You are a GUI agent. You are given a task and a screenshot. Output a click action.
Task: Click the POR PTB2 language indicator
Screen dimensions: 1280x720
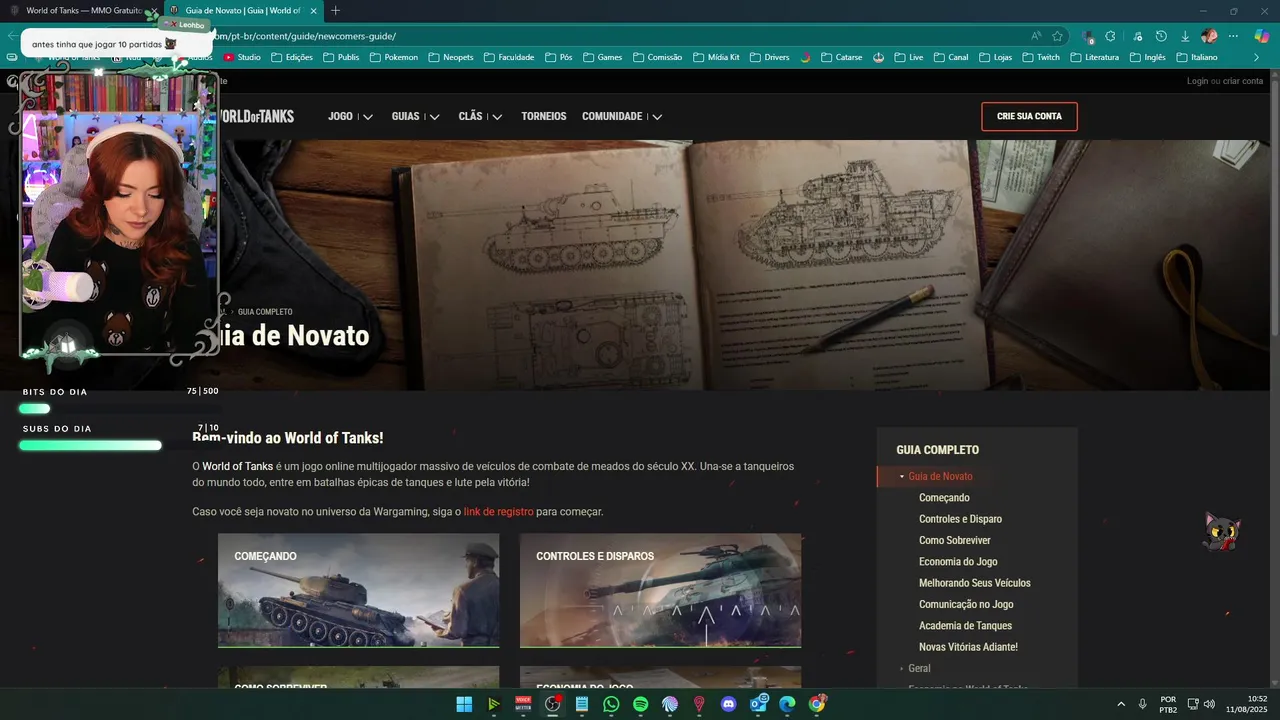(x=1168, y=704)
